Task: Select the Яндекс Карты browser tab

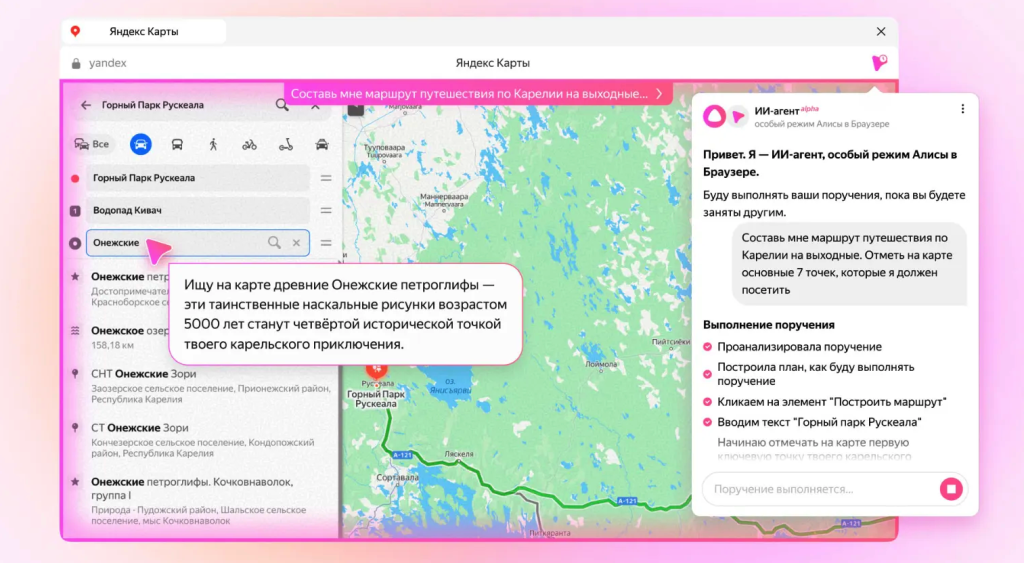Action: pyautogui.click(x=145, y=32)
